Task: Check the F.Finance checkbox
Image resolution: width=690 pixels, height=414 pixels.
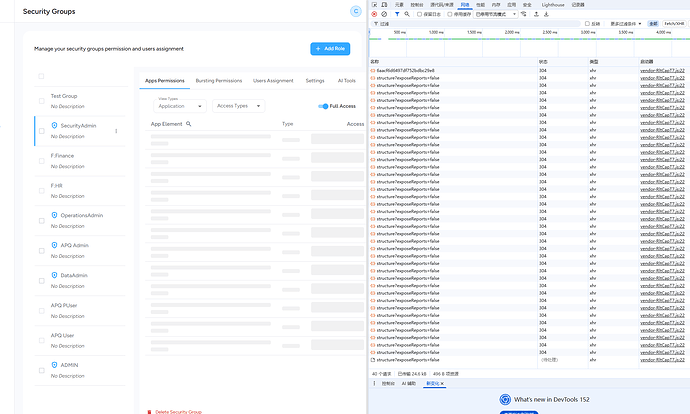Action: (41, 161)
